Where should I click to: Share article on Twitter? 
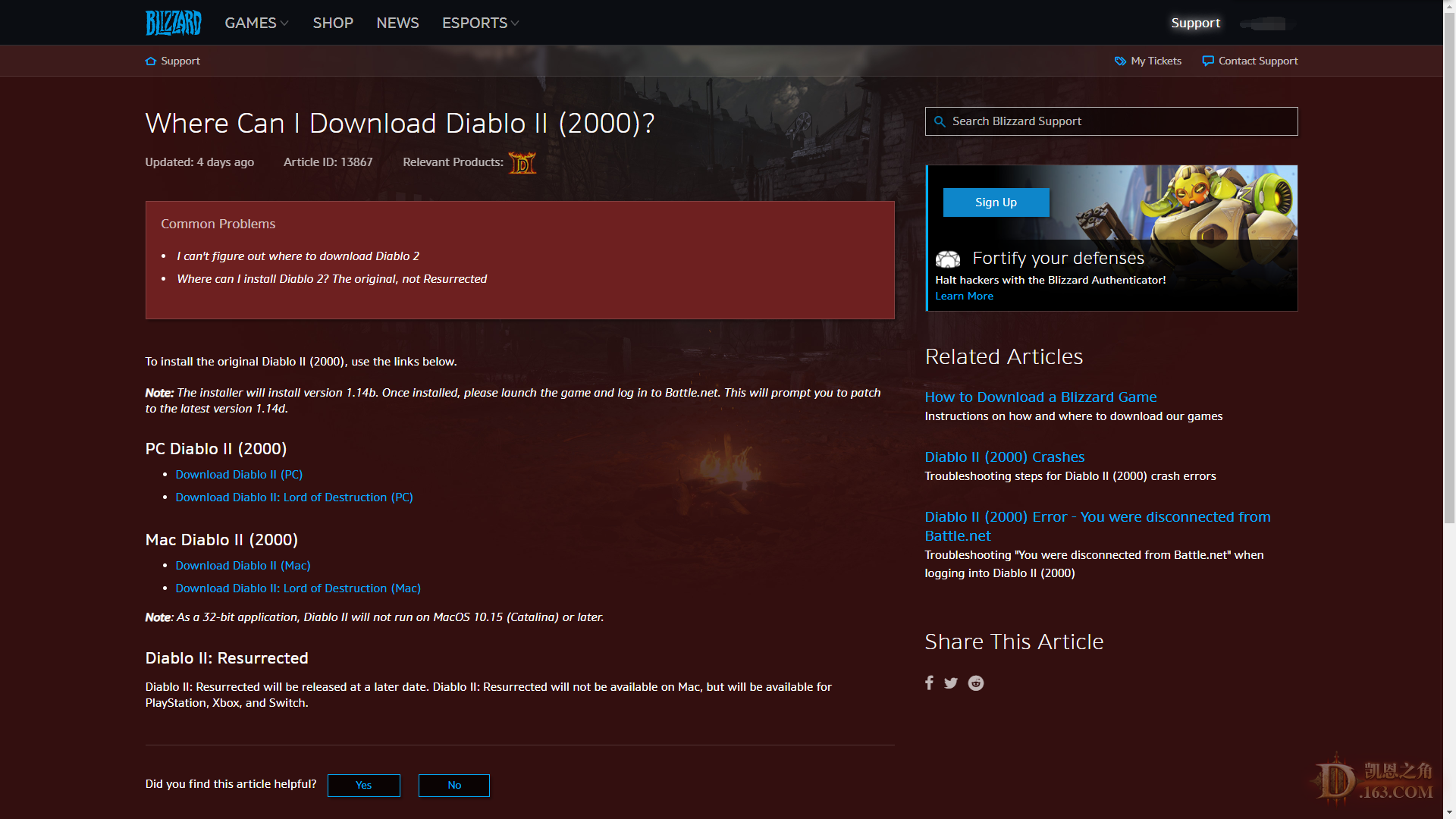tap(951, 683)
